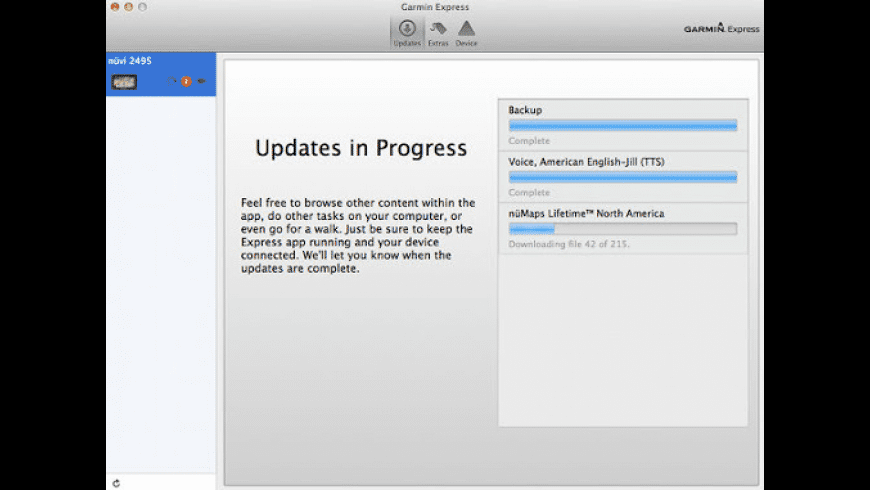Click the dark device status icon

pyautogui.click(x=201, y=82)
